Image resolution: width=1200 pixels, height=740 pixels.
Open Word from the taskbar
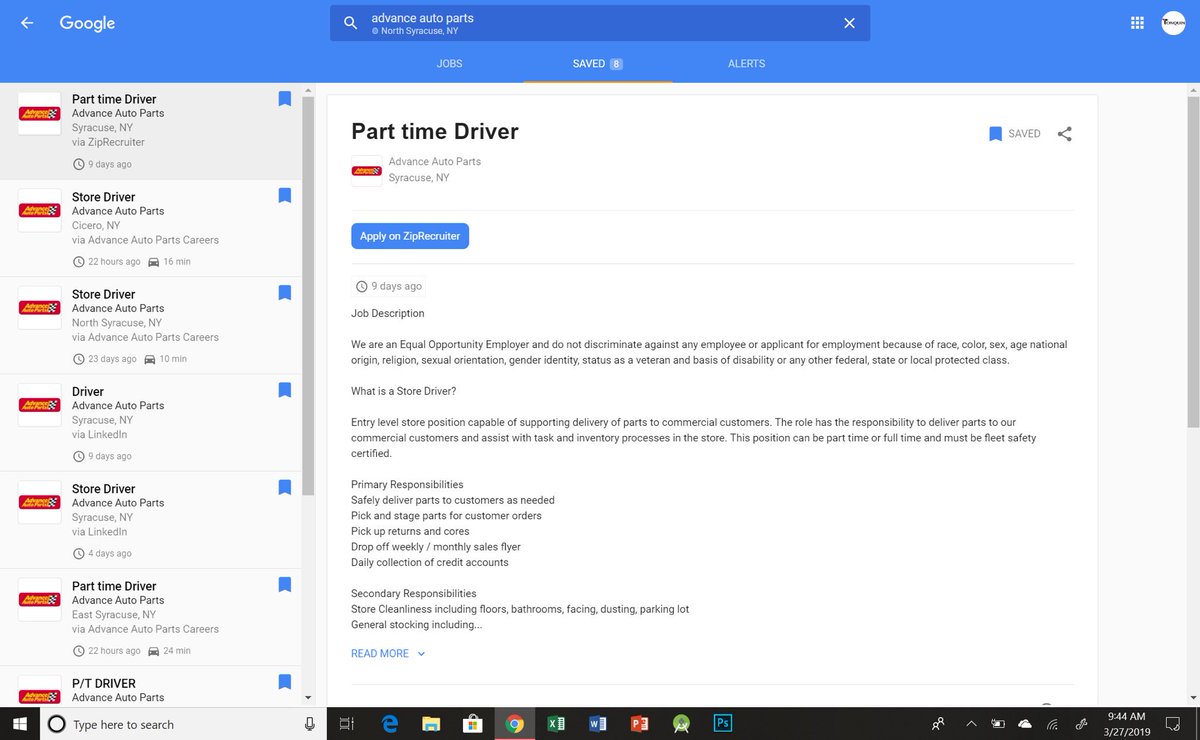click(x=599, y=724)
